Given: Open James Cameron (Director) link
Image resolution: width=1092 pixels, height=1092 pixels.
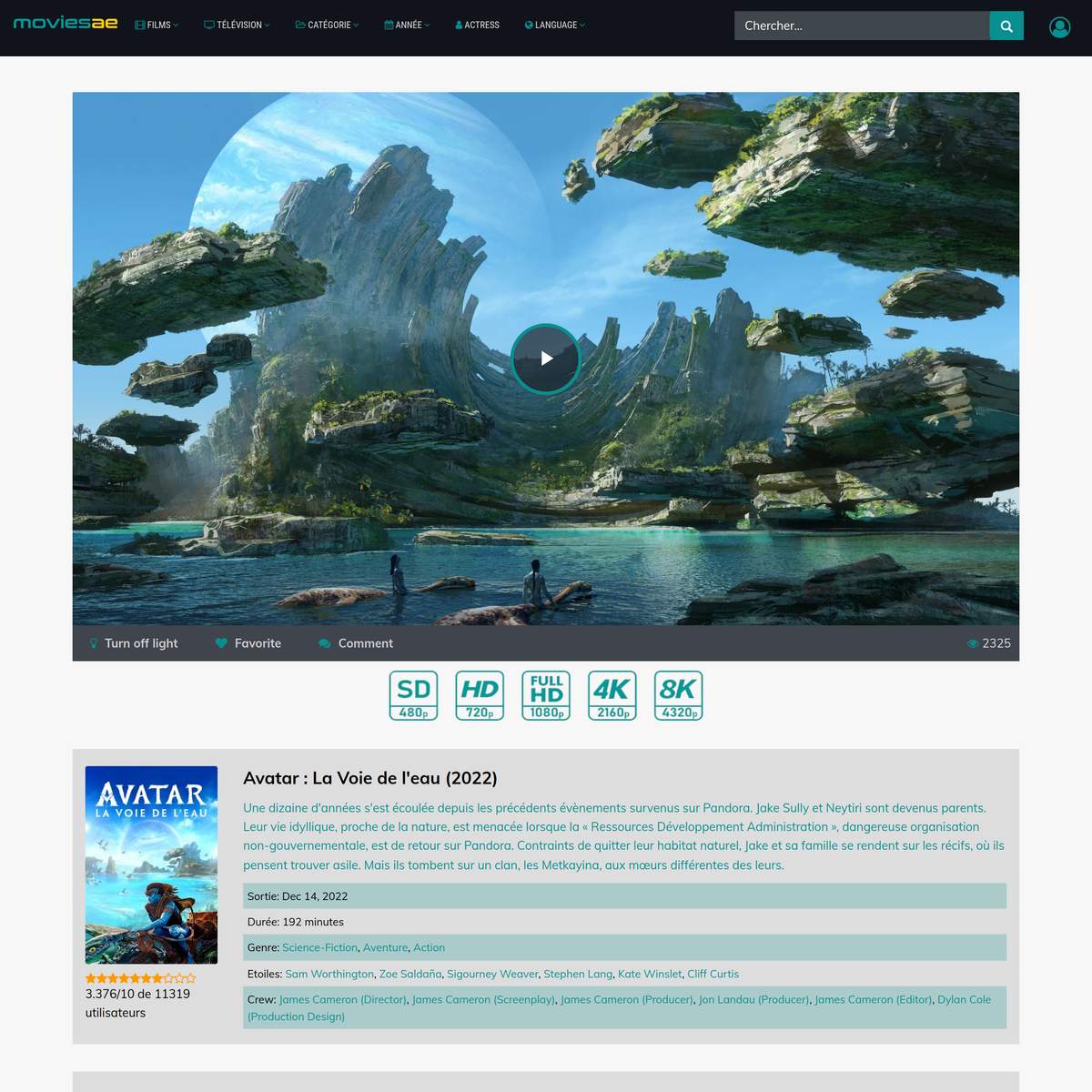Looking at the screenshot, I should [x=343, y=999].
